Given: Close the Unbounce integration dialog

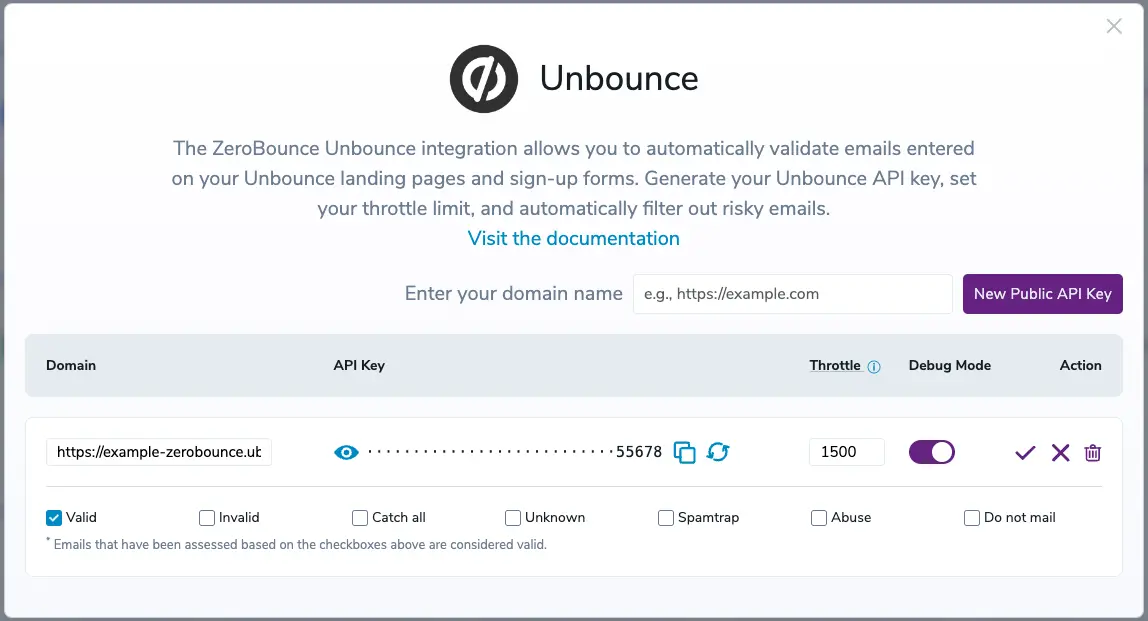Looking at the screenshot, I should [x=1114, y=27].
